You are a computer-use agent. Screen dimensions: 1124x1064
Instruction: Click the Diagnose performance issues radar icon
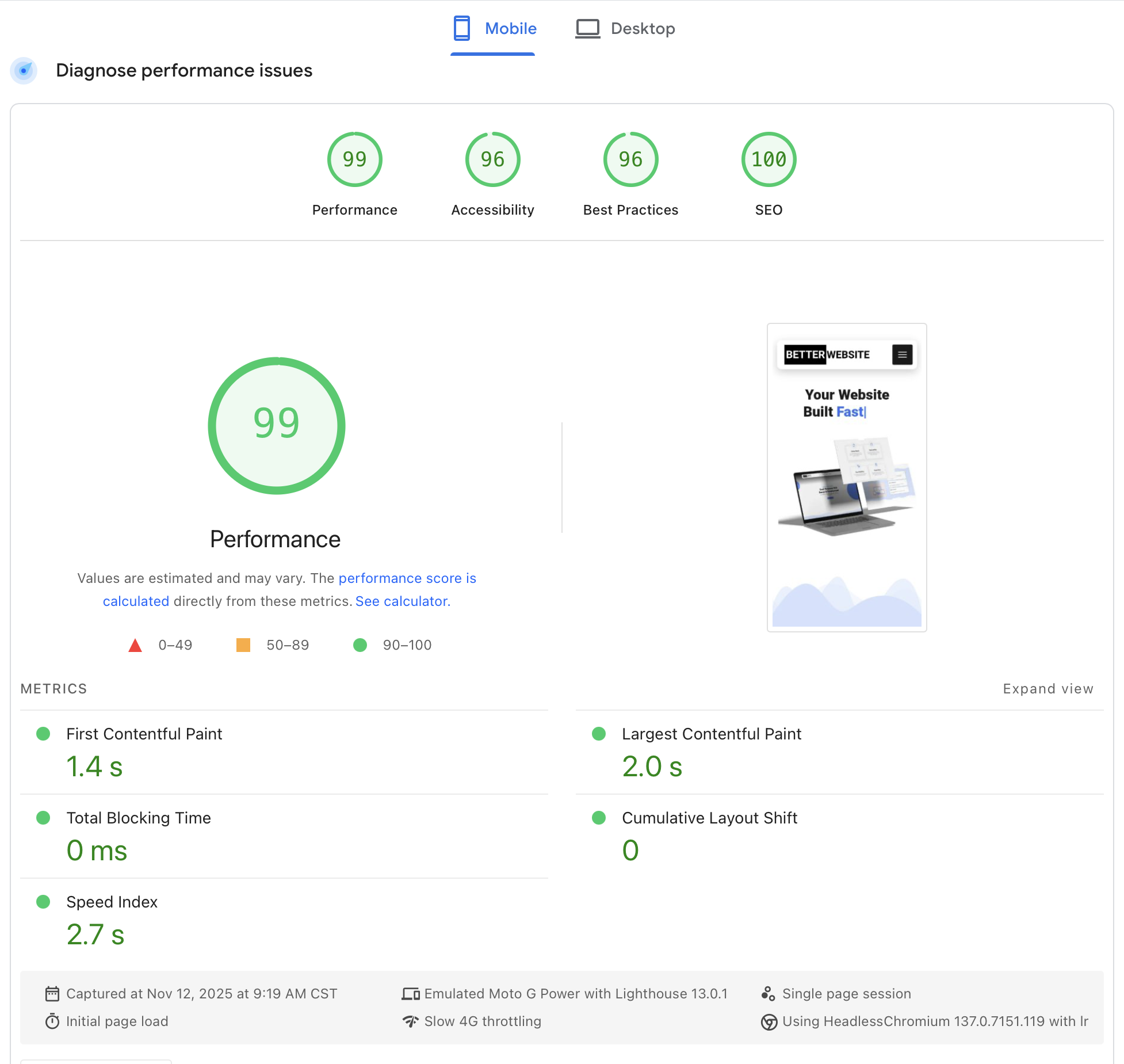24,71
